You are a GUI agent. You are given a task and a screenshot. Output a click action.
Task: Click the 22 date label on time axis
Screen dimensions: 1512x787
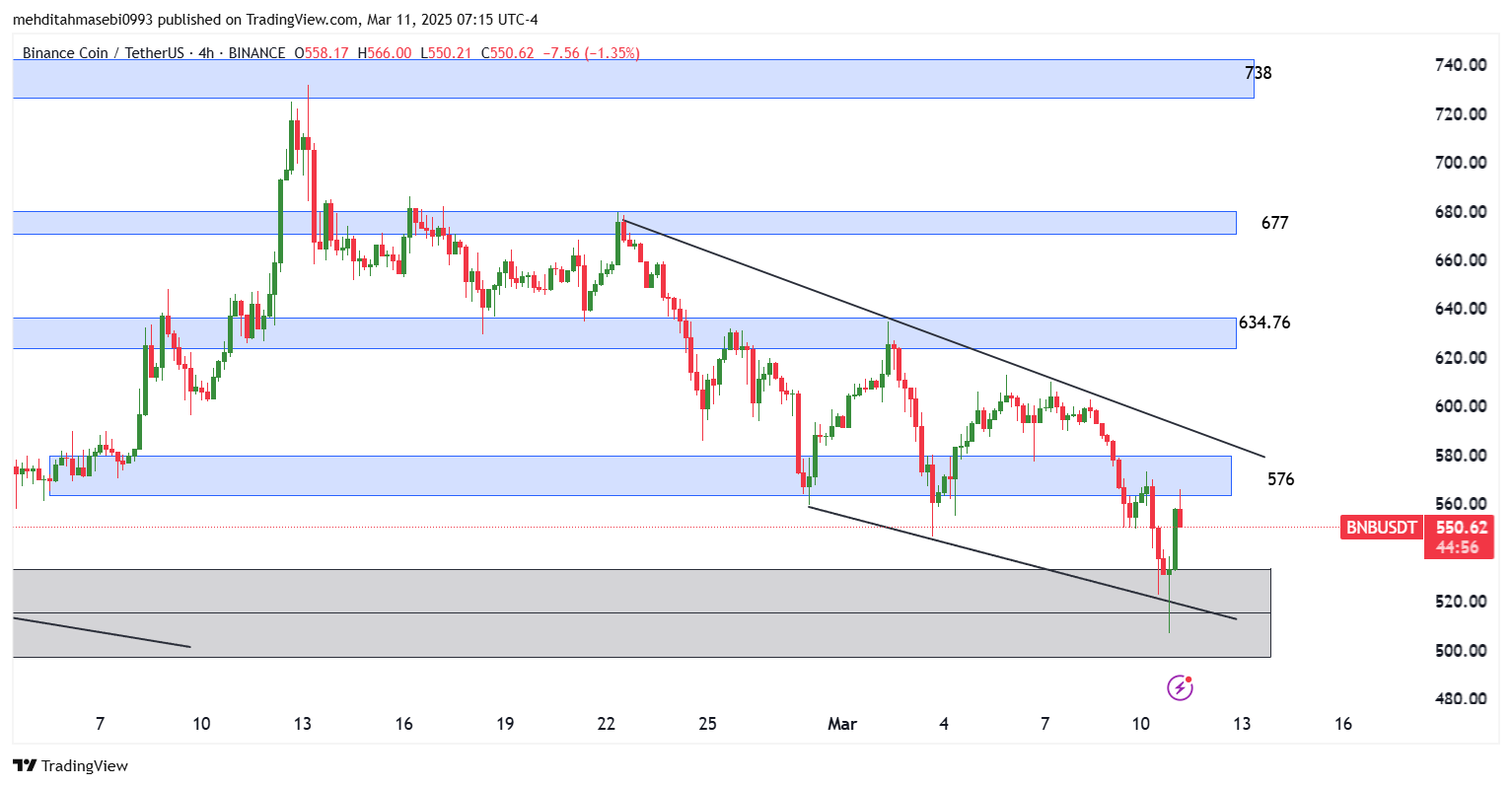tap(607, 724)
